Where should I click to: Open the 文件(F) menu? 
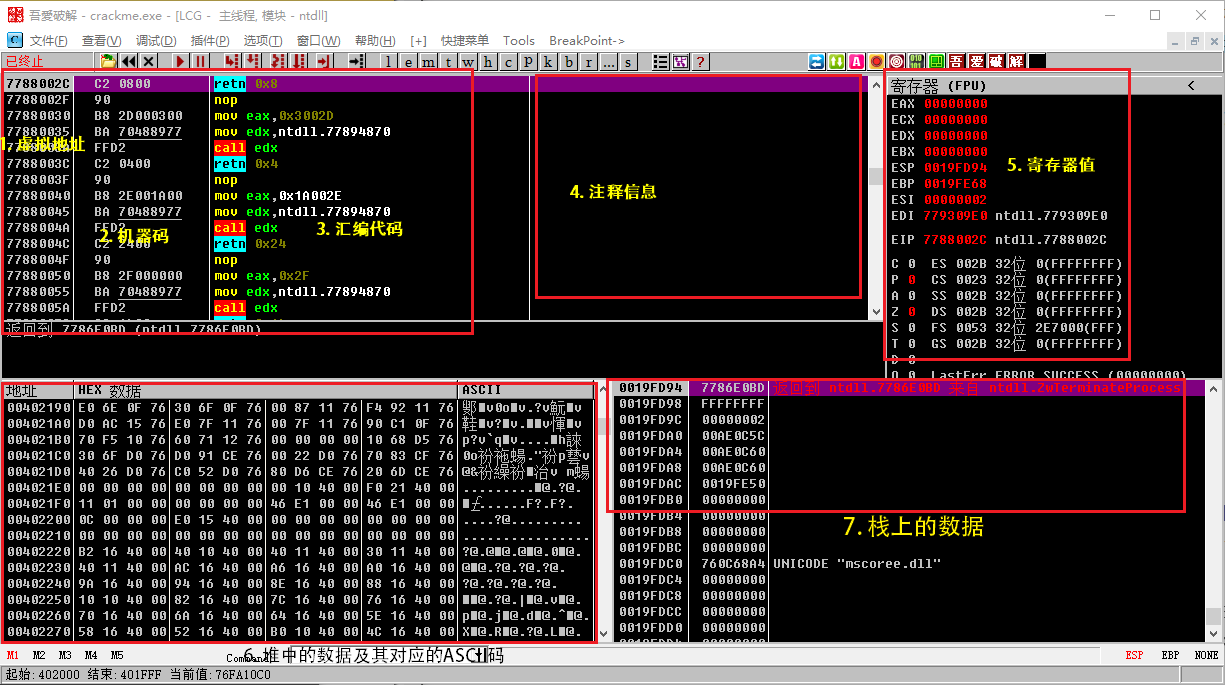tap(48, 40)
